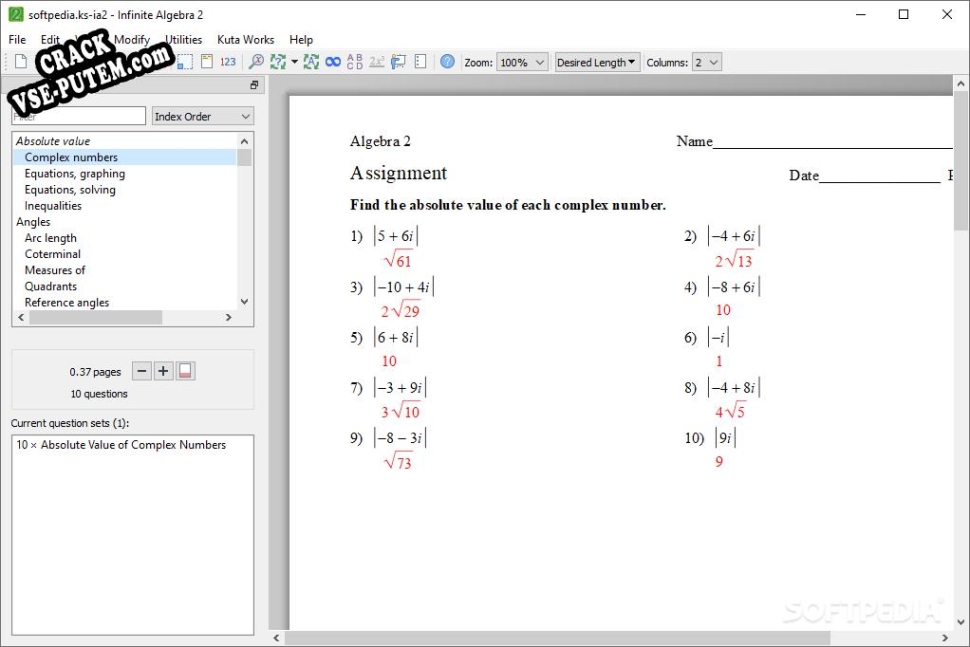This screenshot has width=970, height=647.
Task: Open the Desired Length dropdown
Action: click(596, 62)
